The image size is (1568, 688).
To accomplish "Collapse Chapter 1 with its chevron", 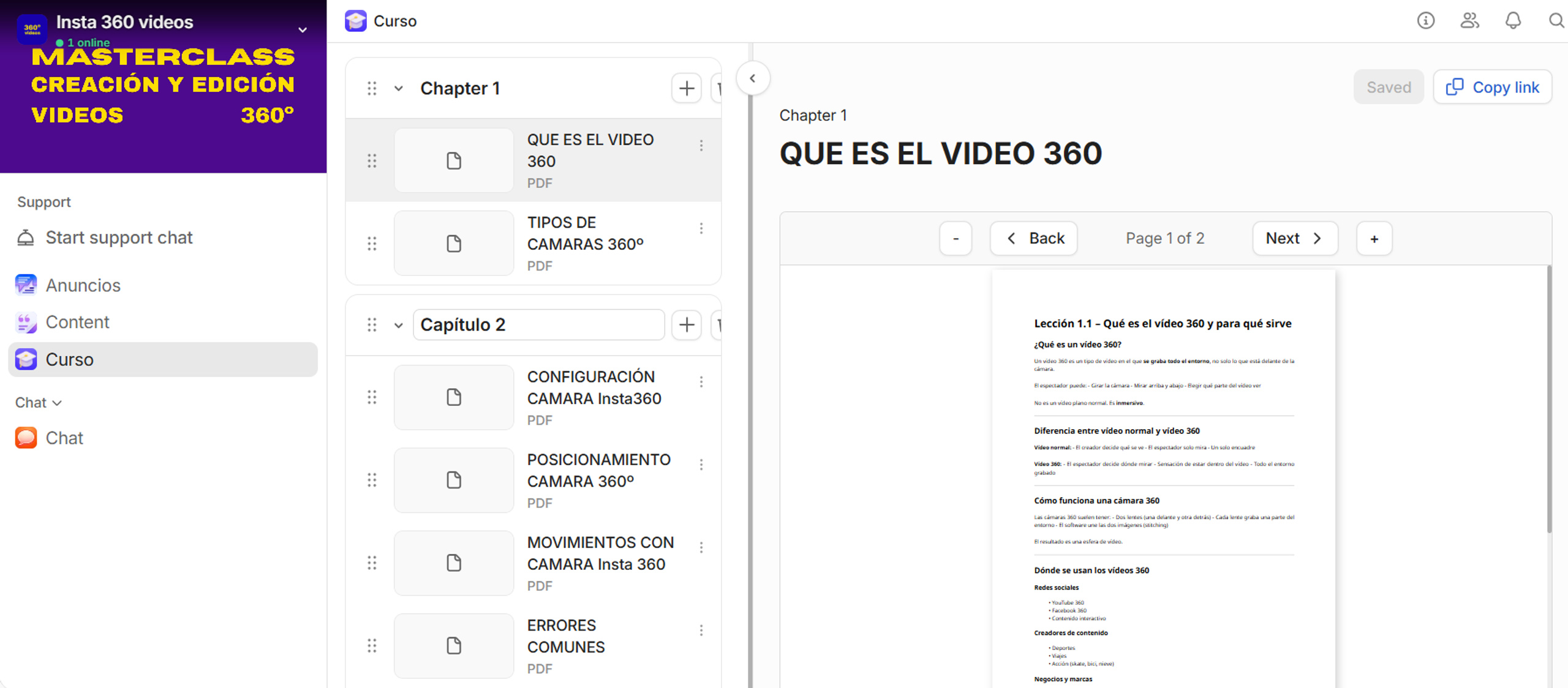I will (399, 88).
